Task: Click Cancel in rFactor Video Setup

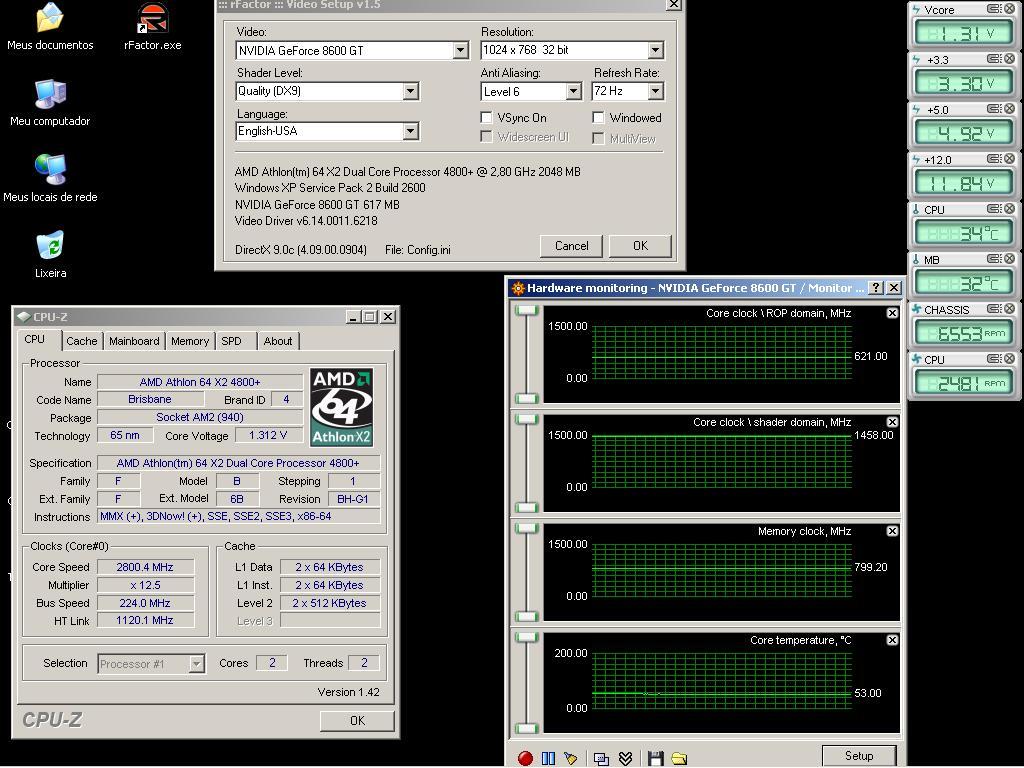Action: click(571, 246)
